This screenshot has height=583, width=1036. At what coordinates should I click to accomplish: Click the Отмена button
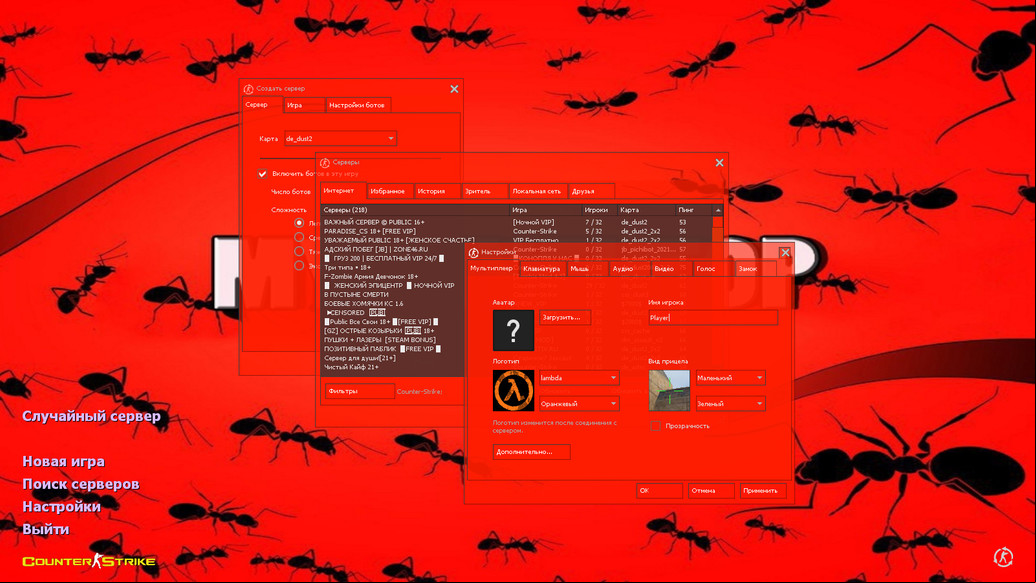tap(710, 490)
